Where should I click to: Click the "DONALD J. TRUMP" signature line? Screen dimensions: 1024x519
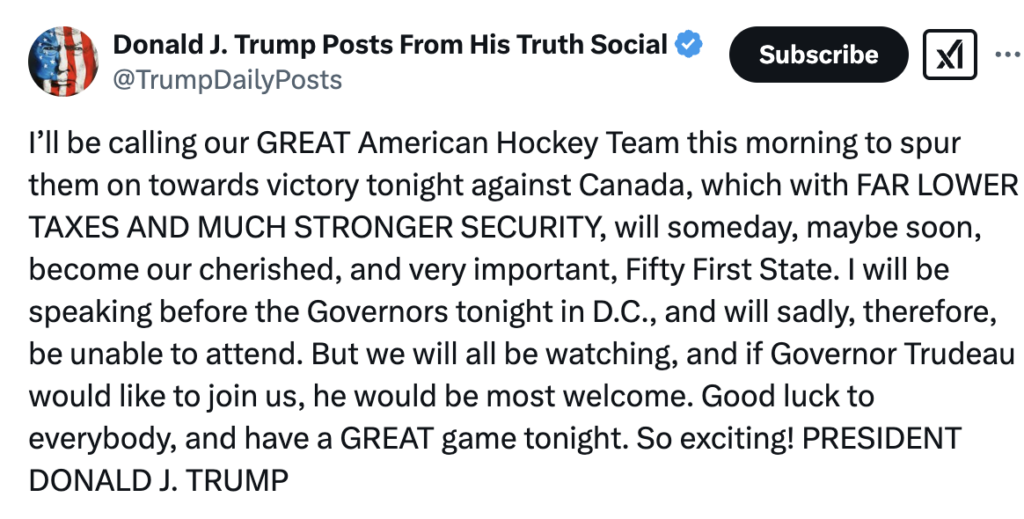pos(159,480)
